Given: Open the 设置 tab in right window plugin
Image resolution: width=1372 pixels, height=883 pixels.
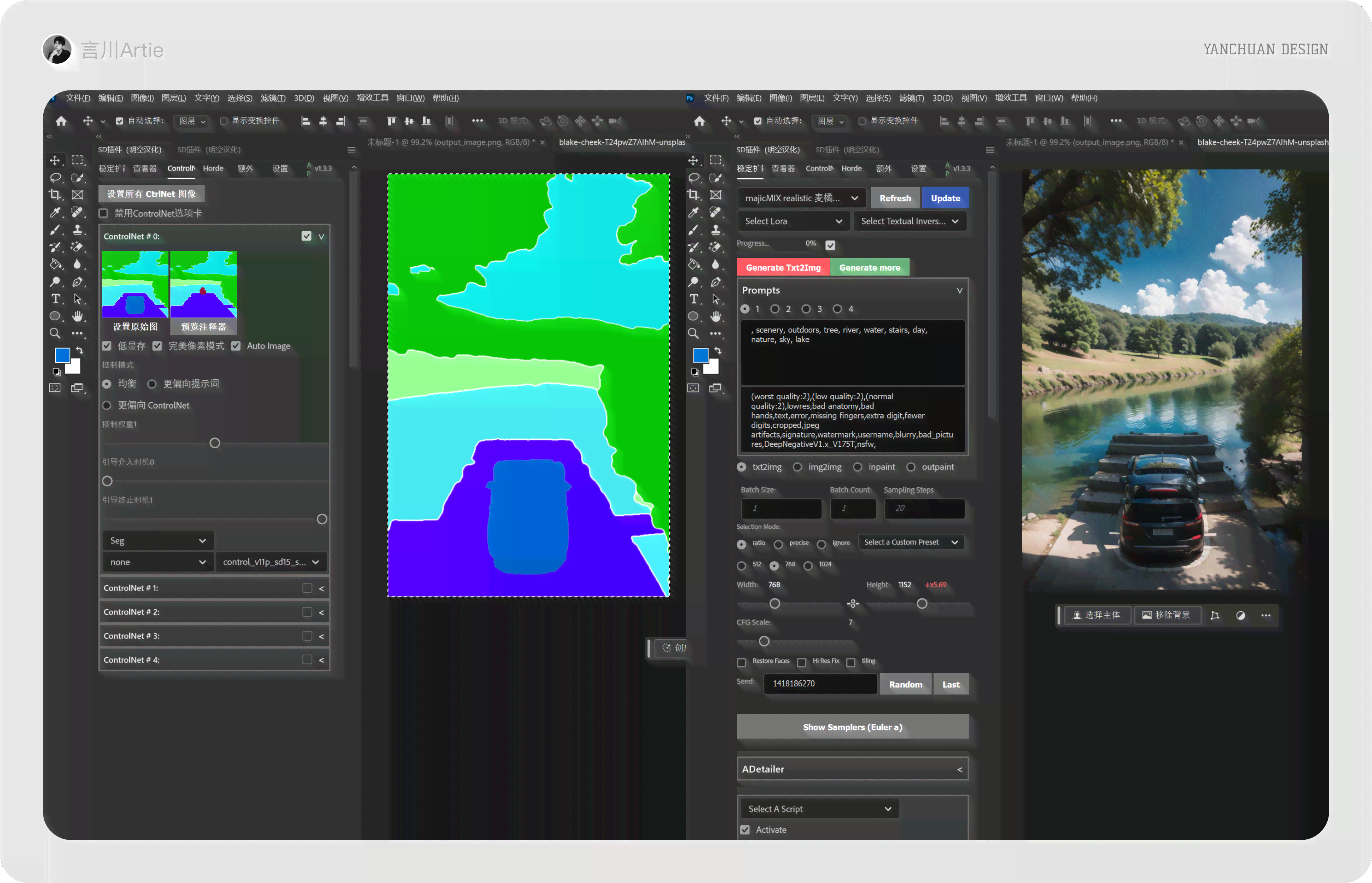Looking at the screenshot, I should [x=919, y=169].
